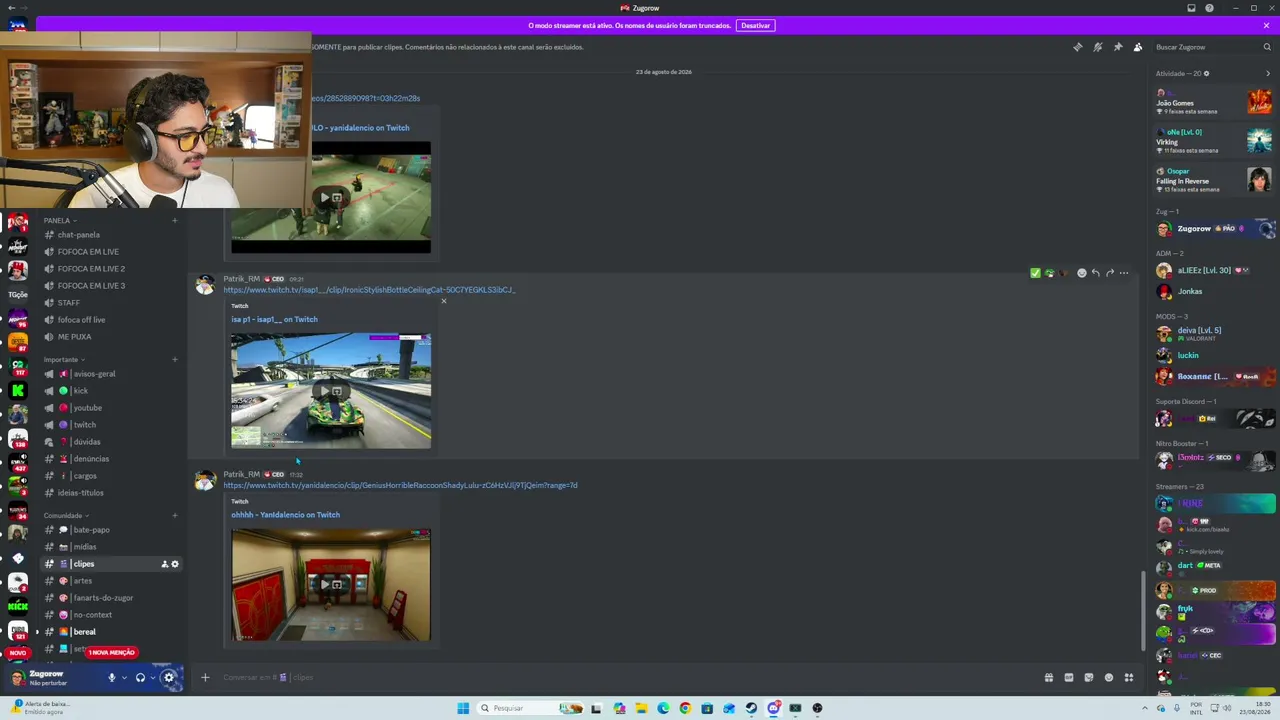The image size is (1280, 720).
Task: Join the STAFF voice channel
Action: [111, 303]
